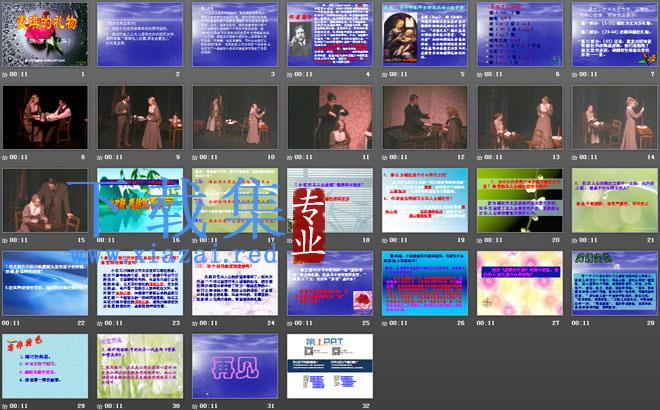
Task: Select slide 16 bamboo landscape thumbnail
Action: [x=140, y=200]
